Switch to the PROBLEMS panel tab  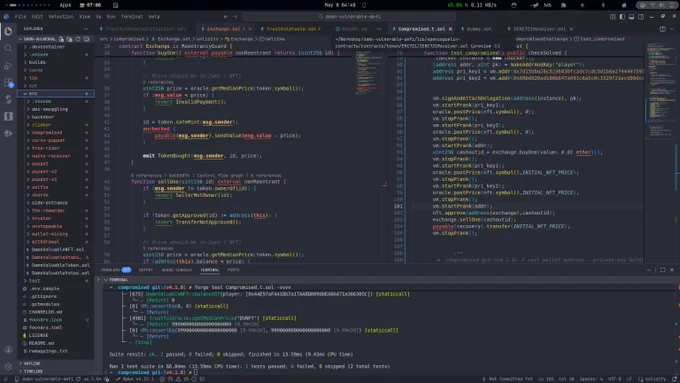[116, 270]
